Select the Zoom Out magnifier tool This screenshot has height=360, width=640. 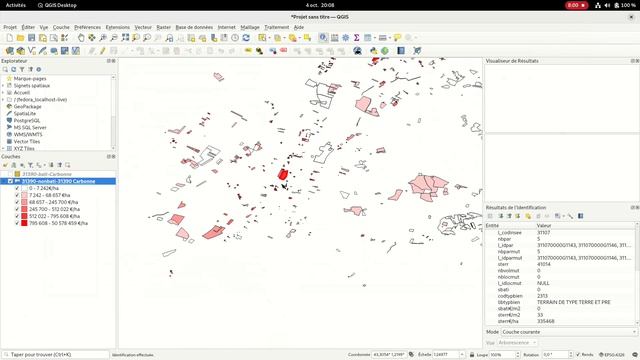click(x=114, y=38)
